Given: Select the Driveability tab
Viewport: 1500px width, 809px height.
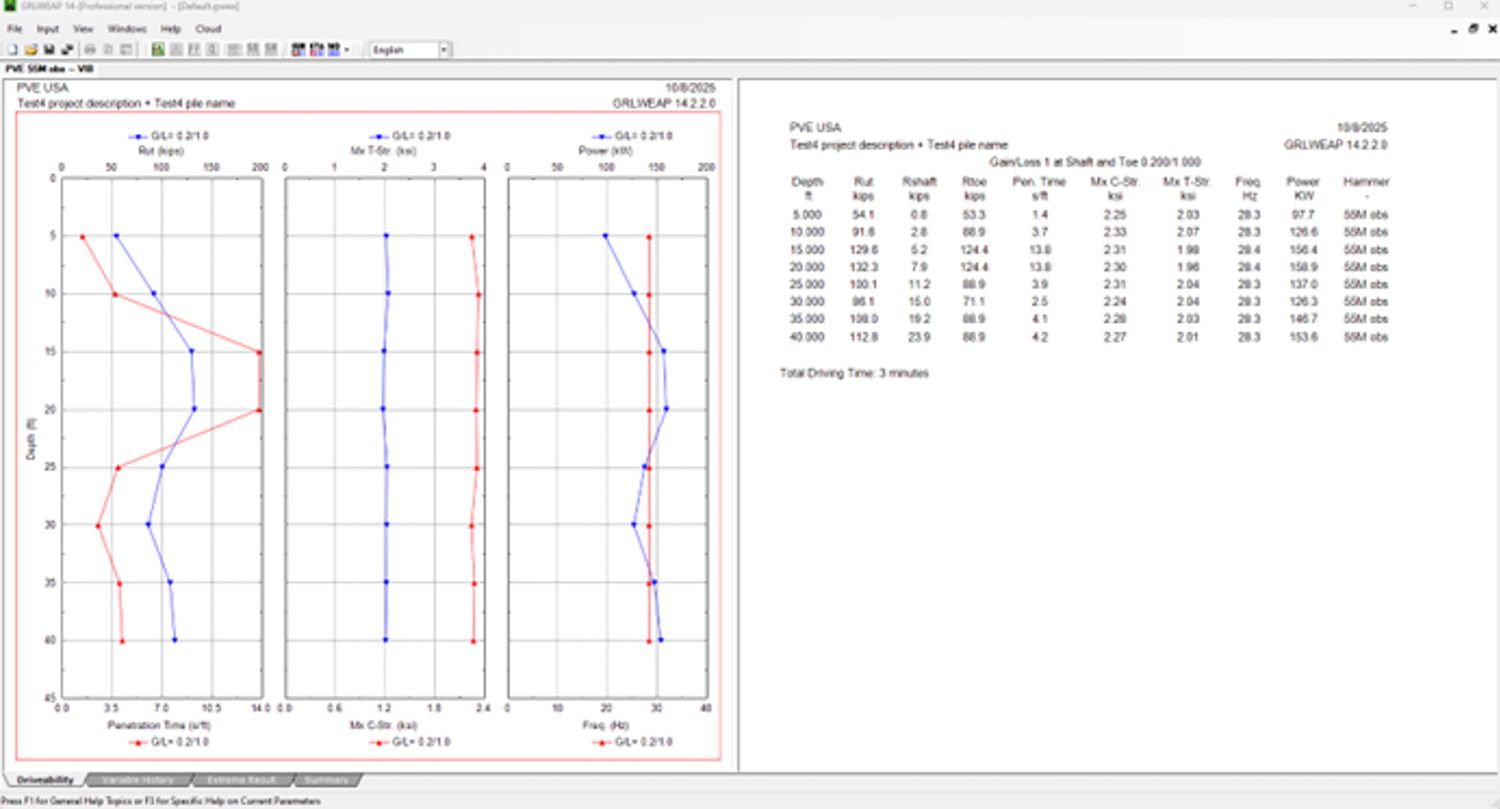Looking at the screenshot, I should pyautogui.click(x=45, y=780).
